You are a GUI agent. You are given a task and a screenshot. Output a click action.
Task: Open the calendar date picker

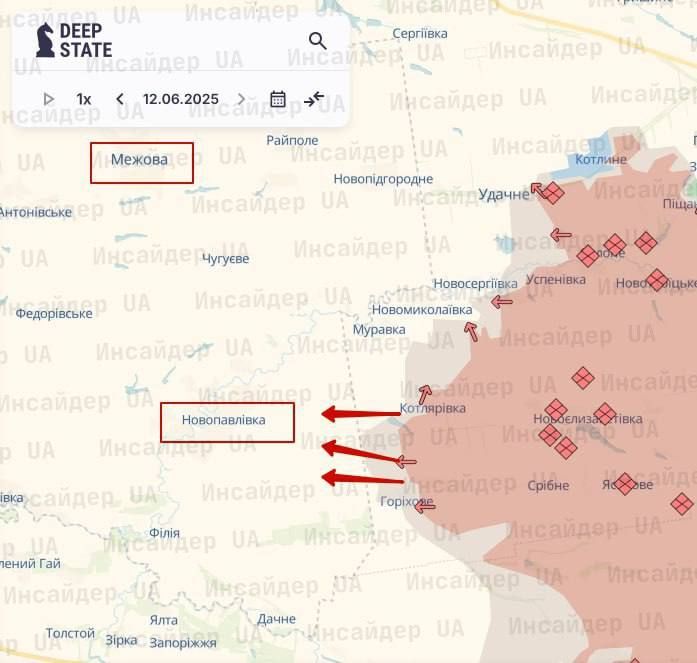click(x=278, y=99)
